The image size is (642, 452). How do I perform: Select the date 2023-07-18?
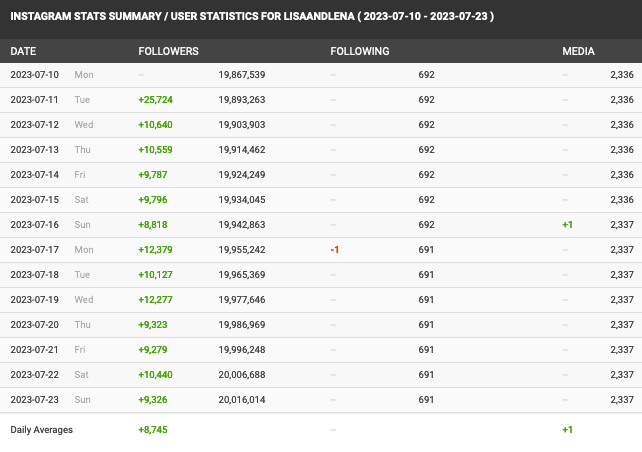tap(35, 275)
